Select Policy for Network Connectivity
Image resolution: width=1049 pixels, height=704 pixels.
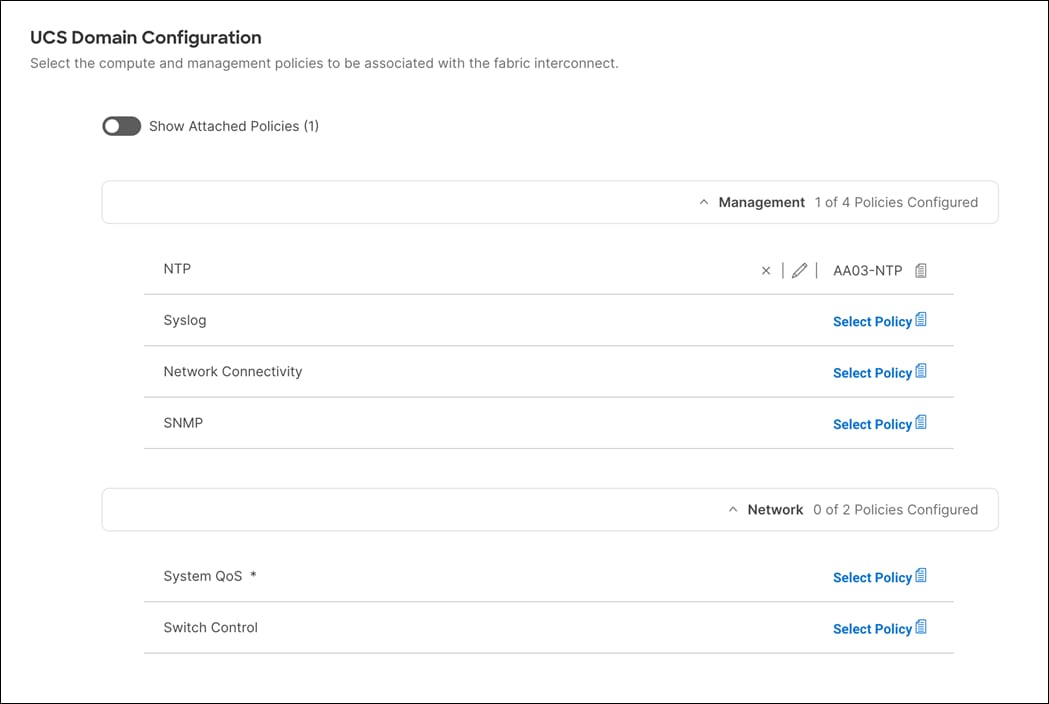[872, 372]
